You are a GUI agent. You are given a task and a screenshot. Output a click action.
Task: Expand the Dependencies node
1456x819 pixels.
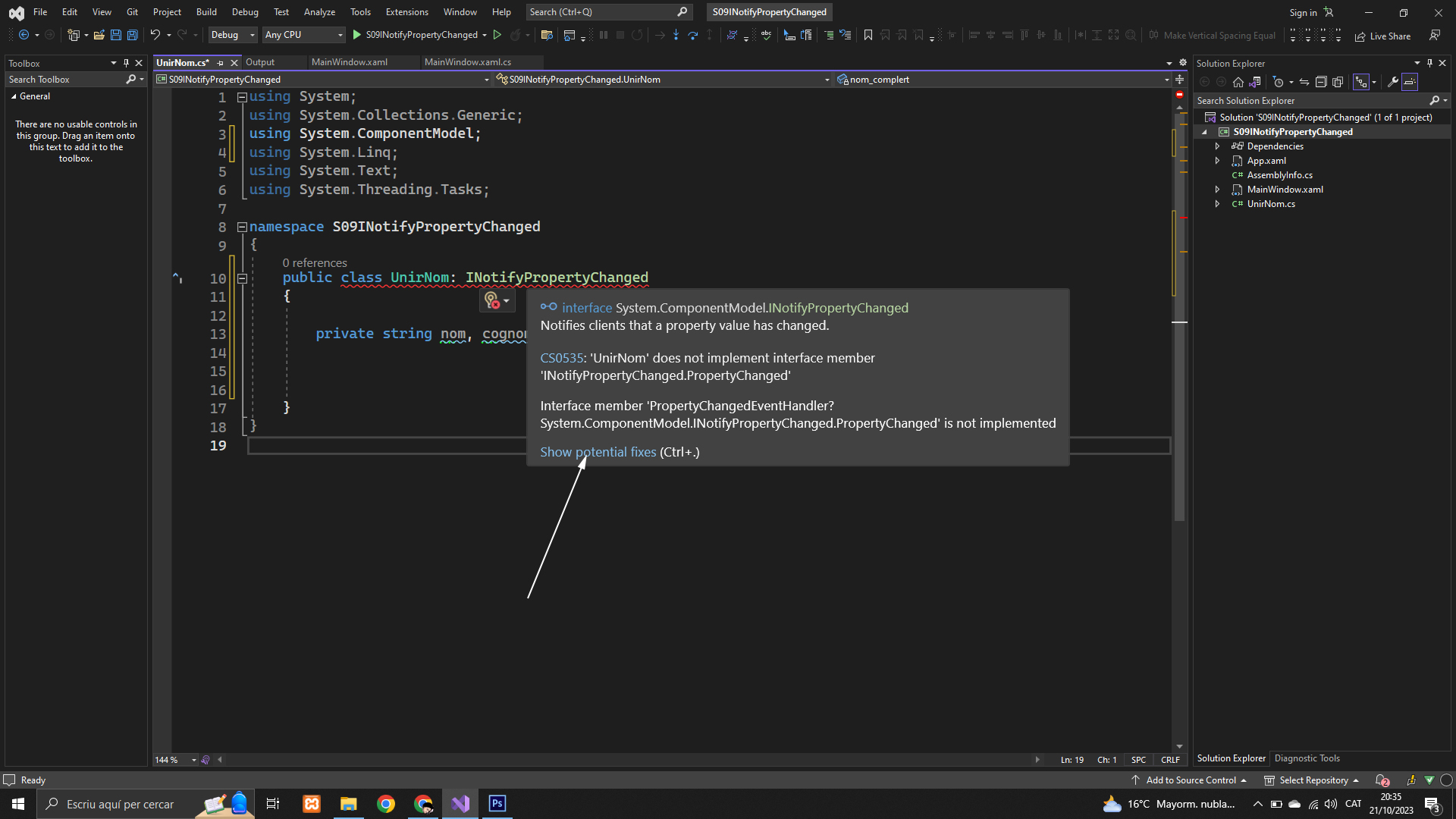[x=1217, y=146]
